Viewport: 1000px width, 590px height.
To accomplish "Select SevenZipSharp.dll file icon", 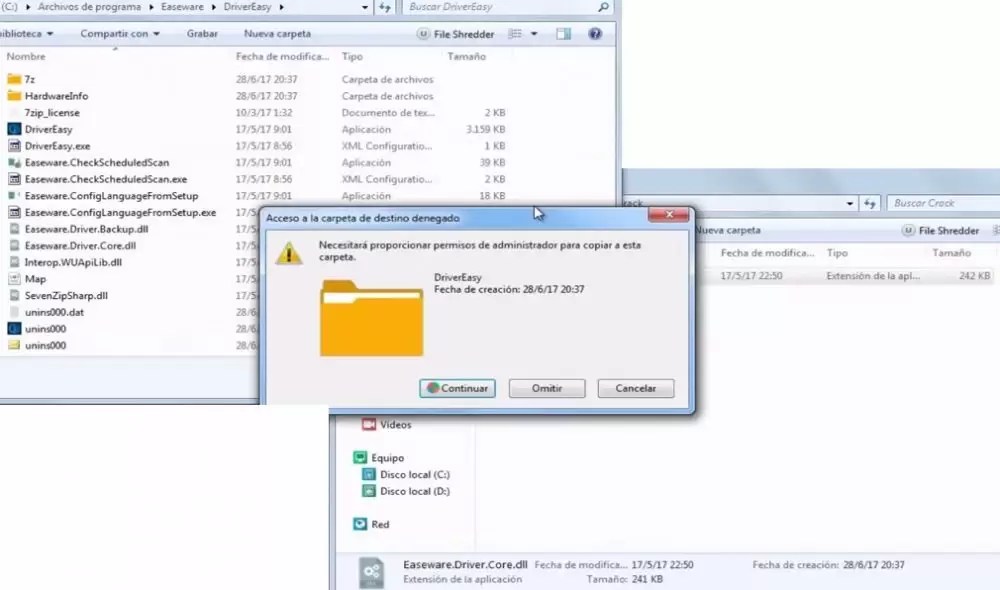I will pyautogui.click(x=14, y=295).
